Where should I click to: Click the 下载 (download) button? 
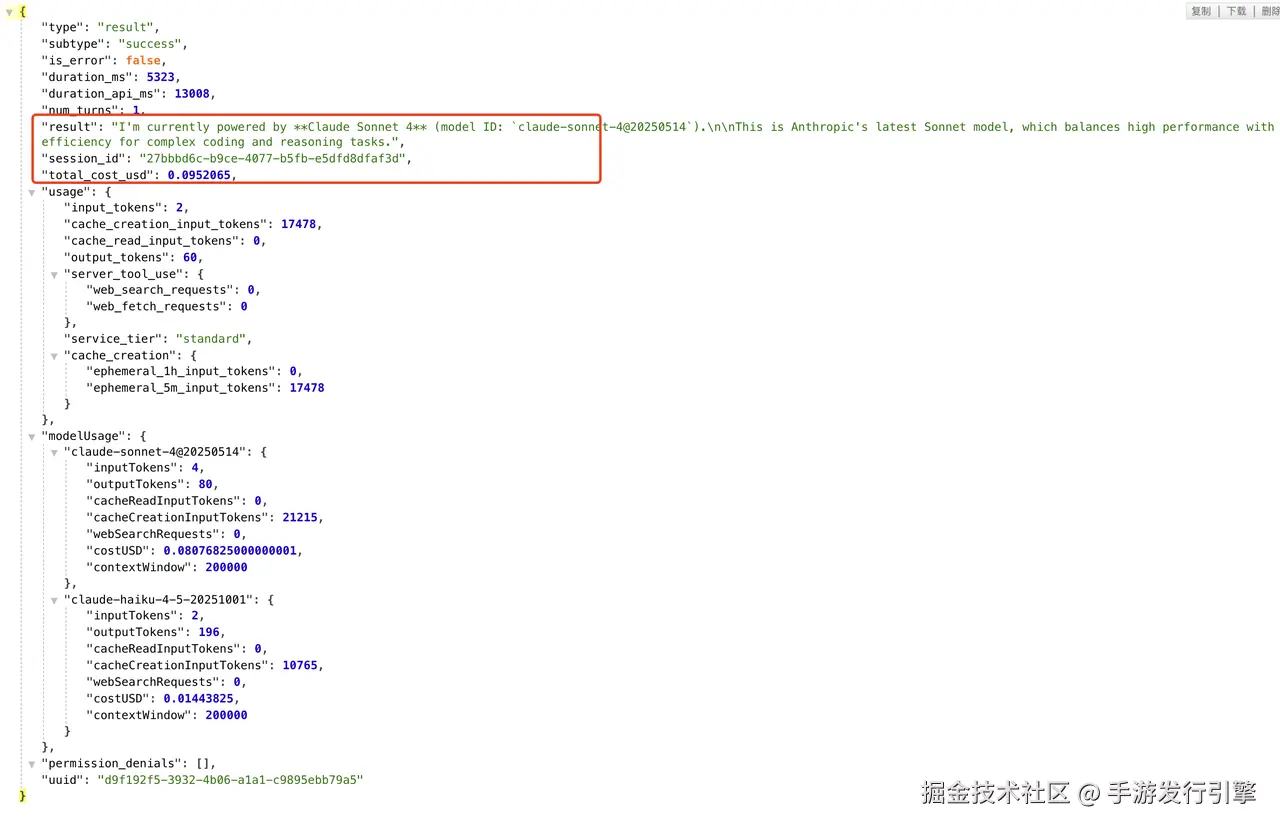(1237, 11)
